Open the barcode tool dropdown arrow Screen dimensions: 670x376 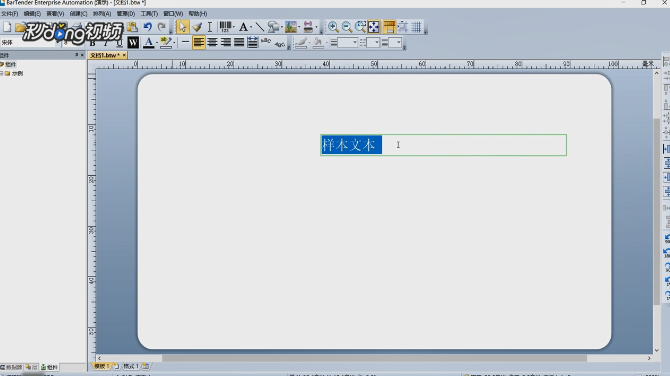pos(234,27)
